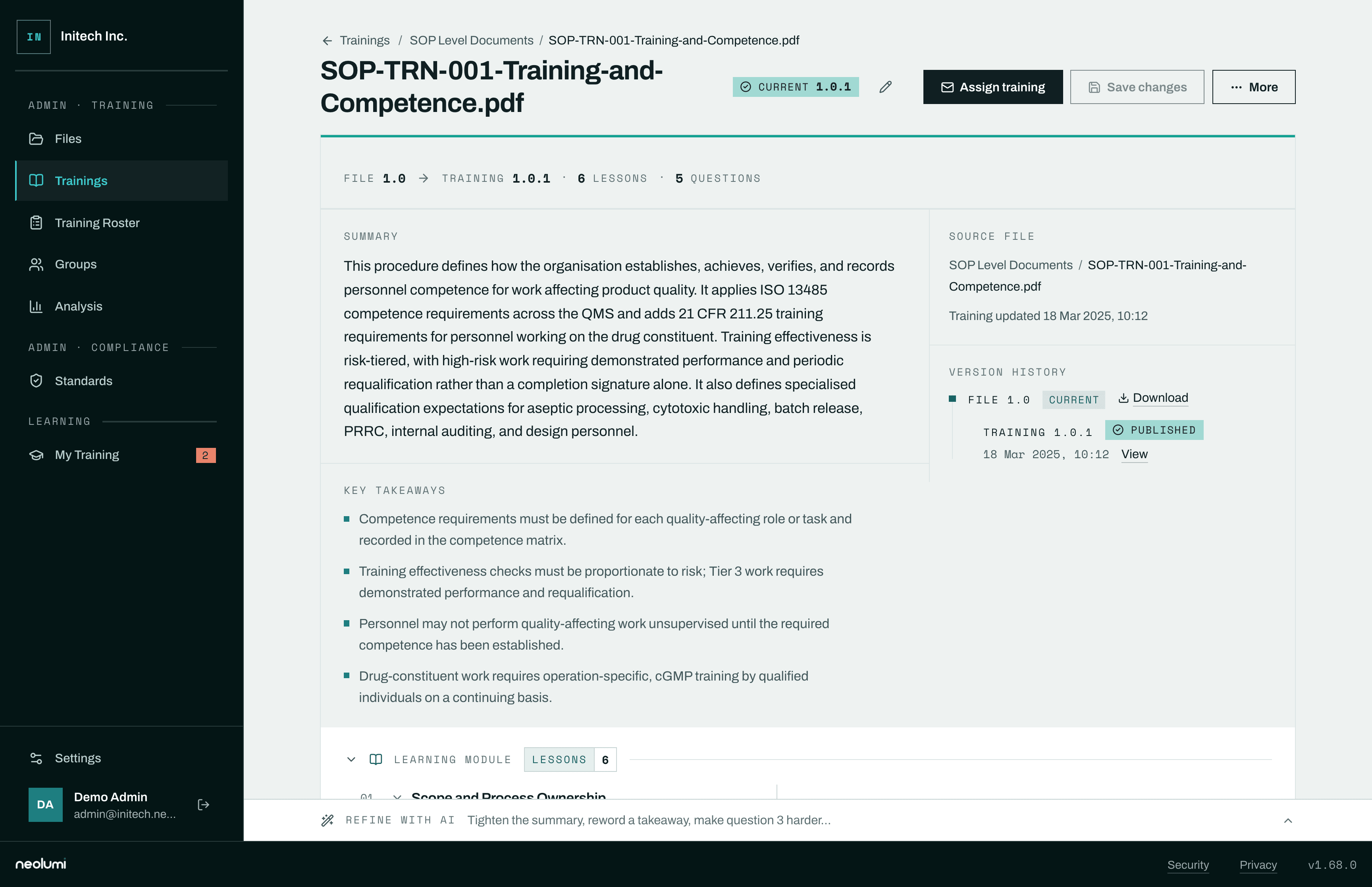Open the Security footer link
The image size is (1372, 887).
click(x=1188, y=864)
